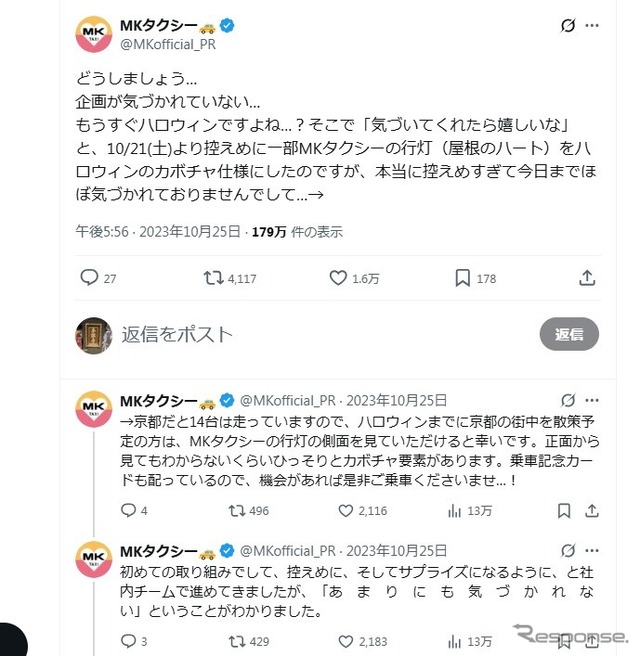Click the 返信 reply button
The image size is (640, 656).
click(569, 334)
